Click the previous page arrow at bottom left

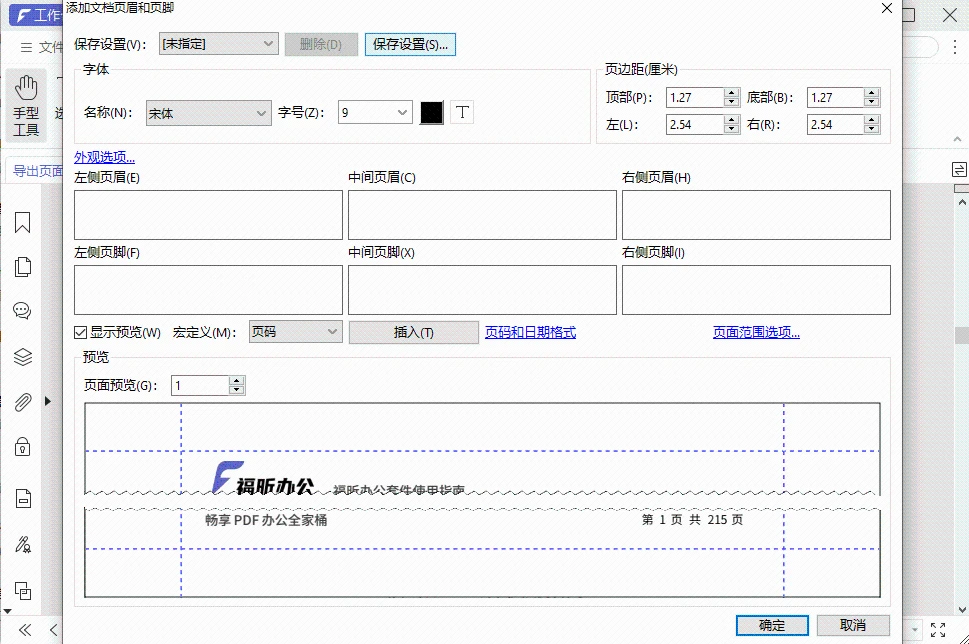(x=54, y=630)
